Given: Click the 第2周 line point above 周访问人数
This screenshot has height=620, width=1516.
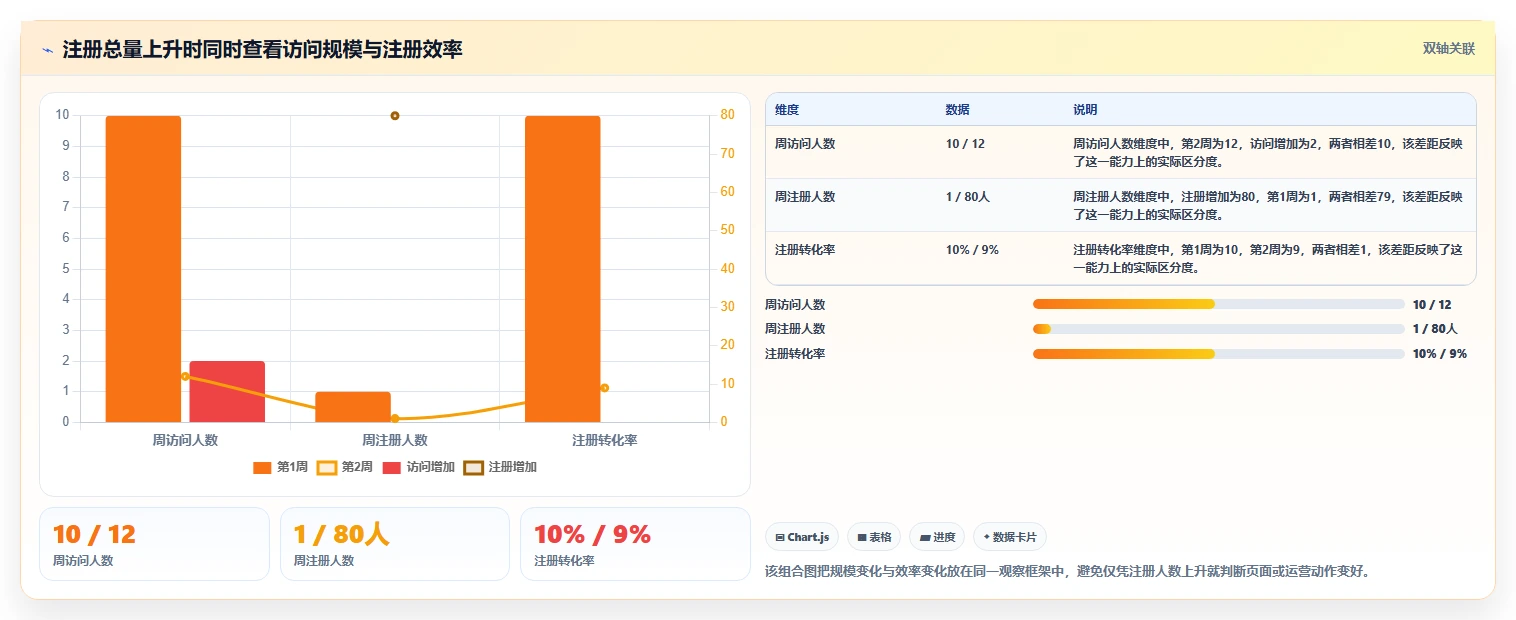Looking at the screenshot, I should (x=185, y=376).
